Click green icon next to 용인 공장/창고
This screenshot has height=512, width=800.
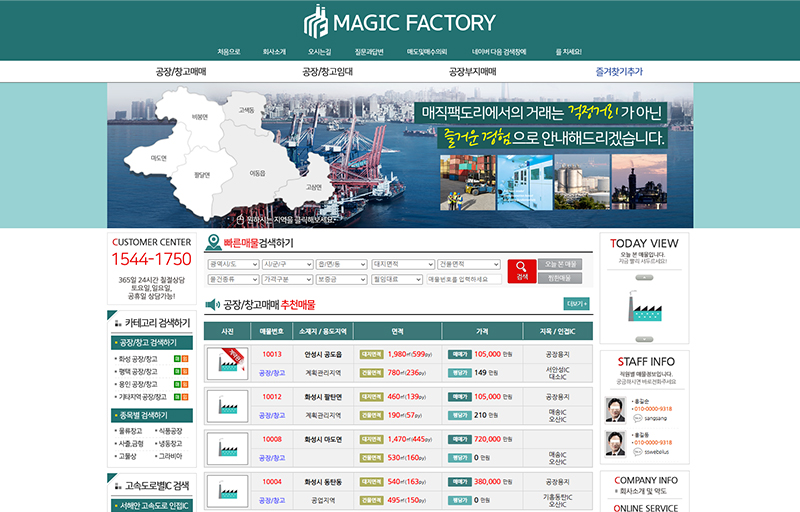(177, 384)
